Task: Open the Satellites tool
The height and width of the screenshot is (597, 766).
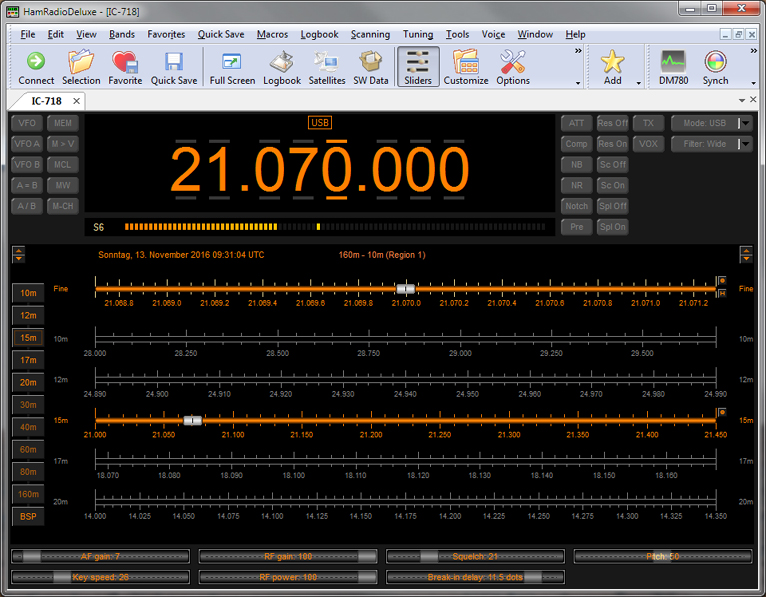Action: click(326, 67)
